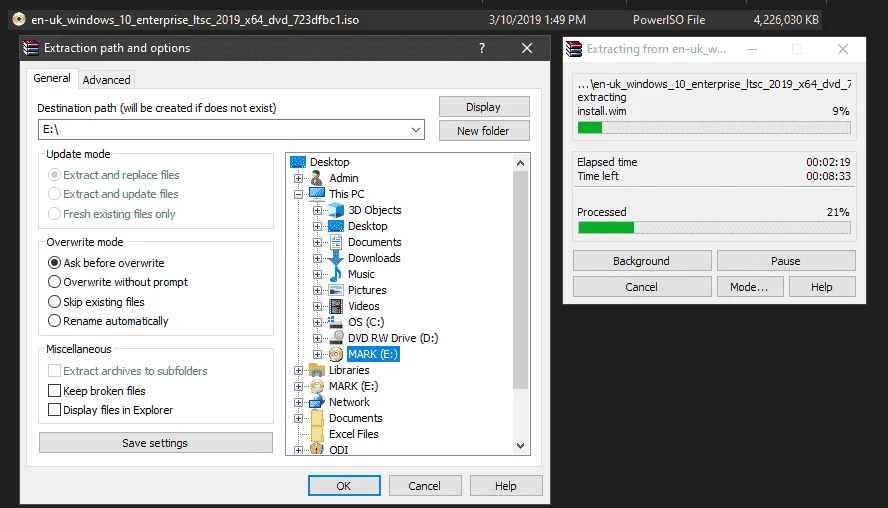This screenshot has width=888, height=508.
Task: Click the Downloads arrow icon
Action: [336, 258]
